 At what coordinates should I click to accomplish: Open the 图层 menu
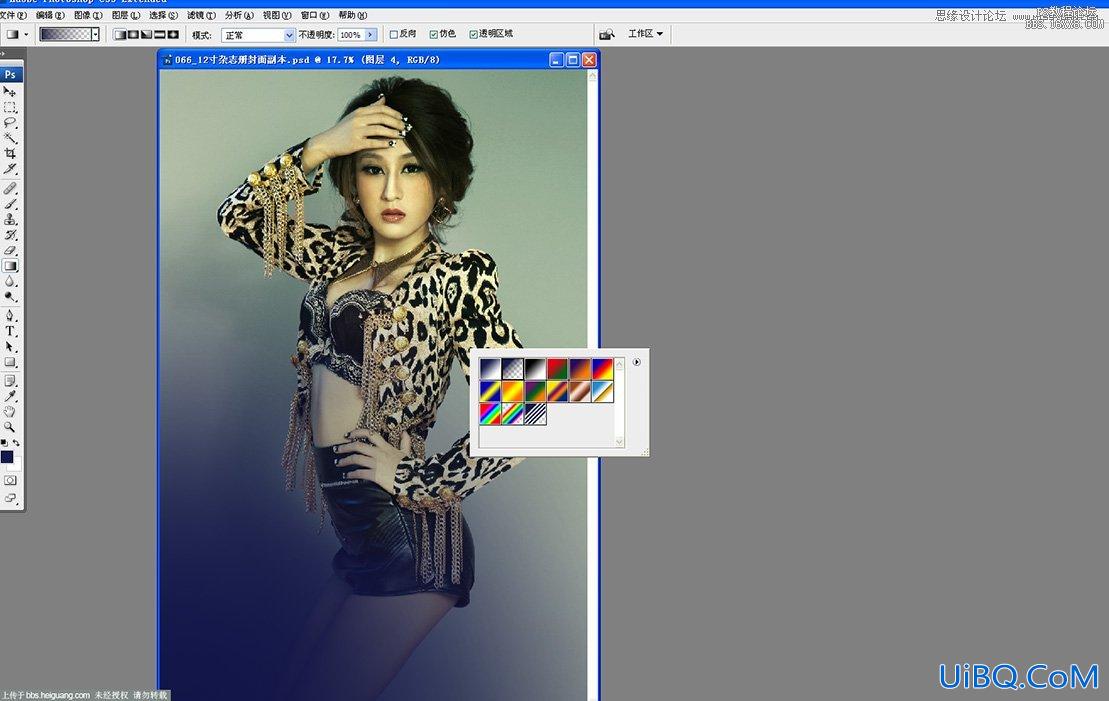click(125, 15)
